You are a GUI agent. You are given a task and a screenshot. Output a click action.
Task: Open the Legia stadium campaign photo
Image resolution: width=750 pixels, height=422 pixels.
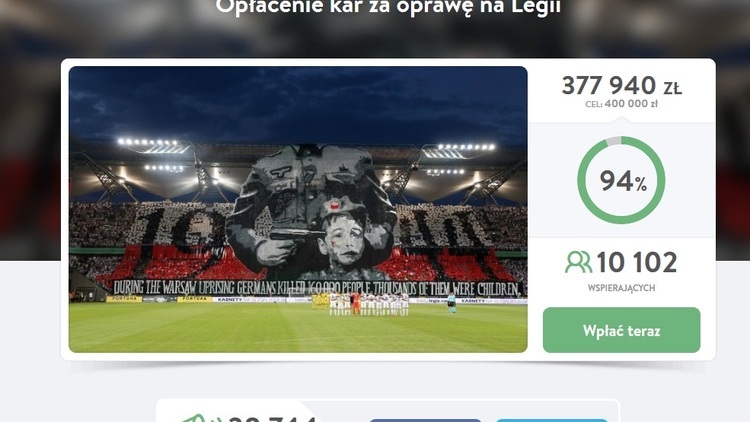pyautogui.click(x=298, y=209)
